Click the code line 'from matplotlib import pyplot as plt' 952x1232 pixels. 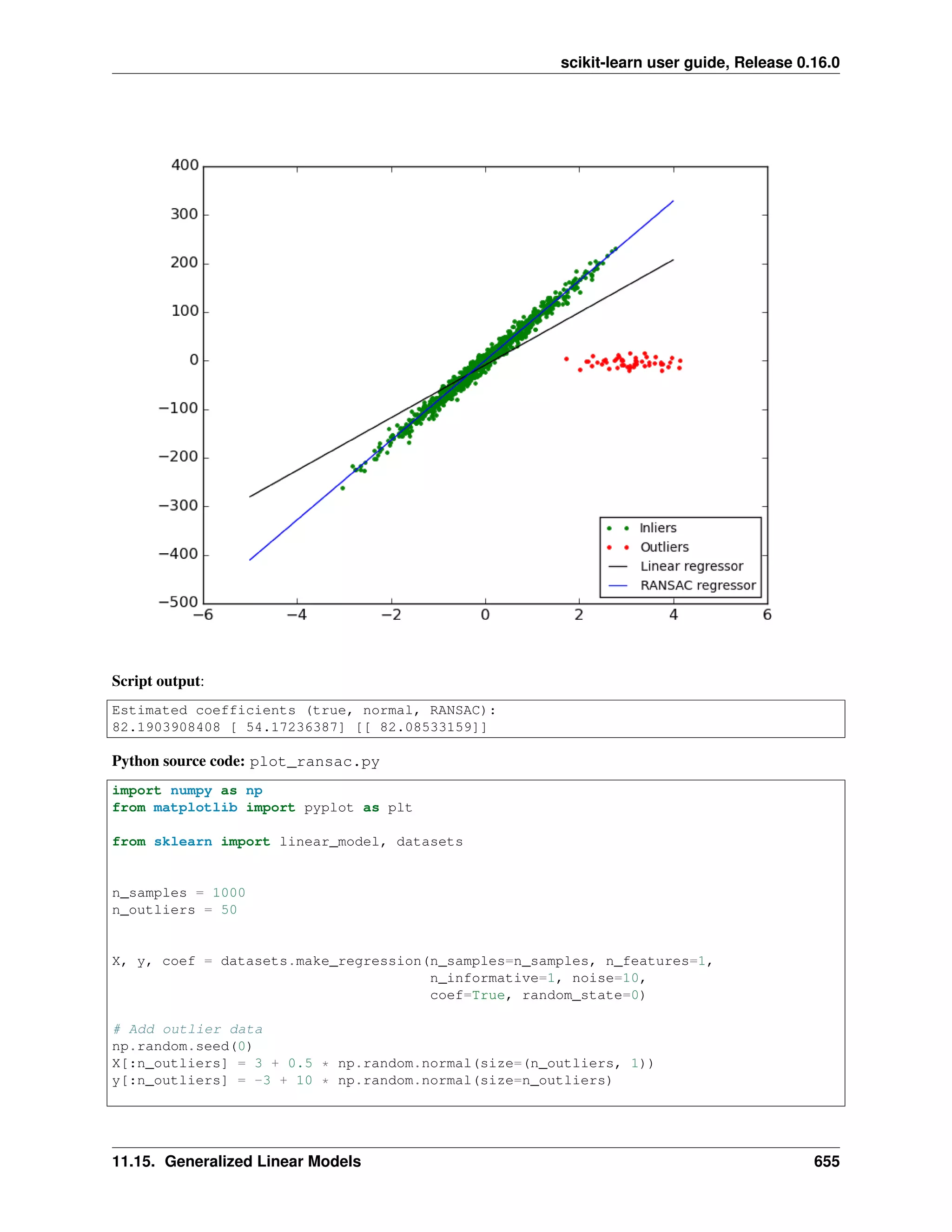(x=262, y=808)
